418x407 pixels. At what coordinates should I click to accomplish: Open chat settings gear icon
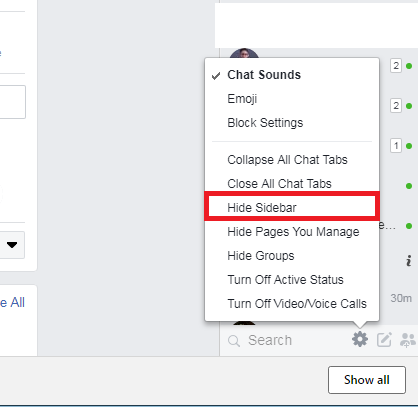click(360, 339)
